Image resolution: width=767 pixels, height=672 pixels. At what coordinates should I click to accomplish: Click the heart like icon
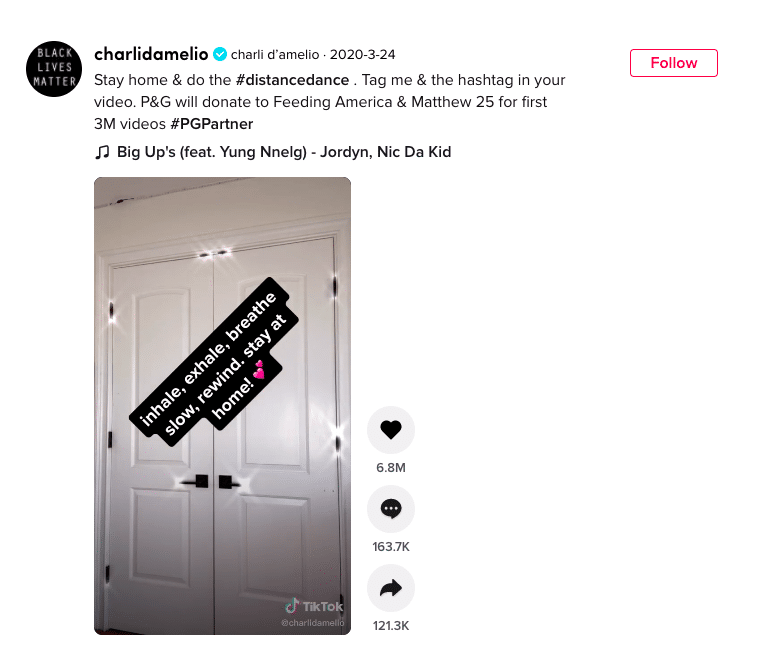[x=391, y=430]
